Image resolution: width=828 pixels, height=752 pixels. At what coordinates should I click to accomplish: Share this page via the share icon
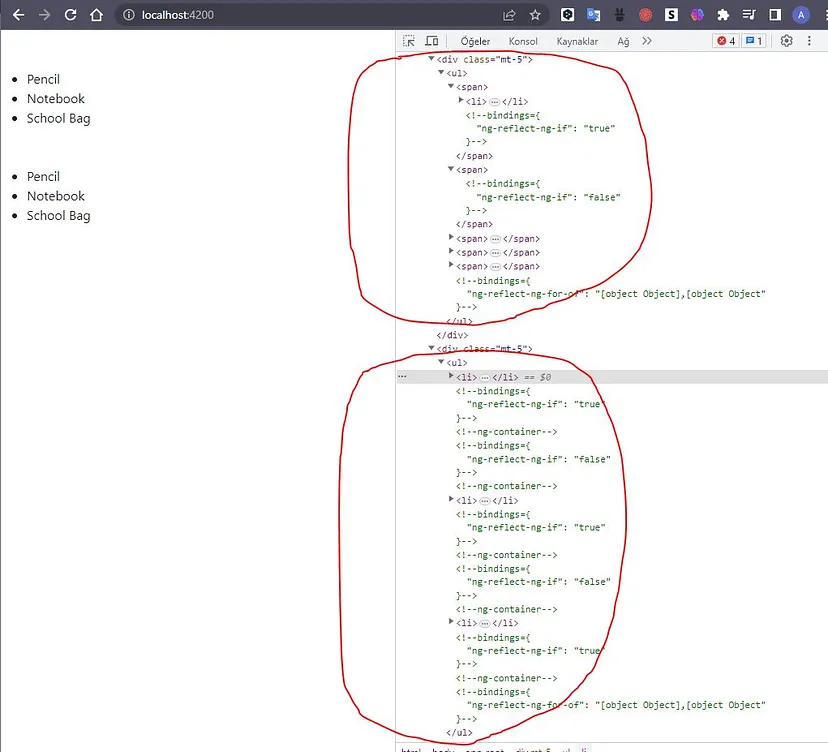[509, 15]
